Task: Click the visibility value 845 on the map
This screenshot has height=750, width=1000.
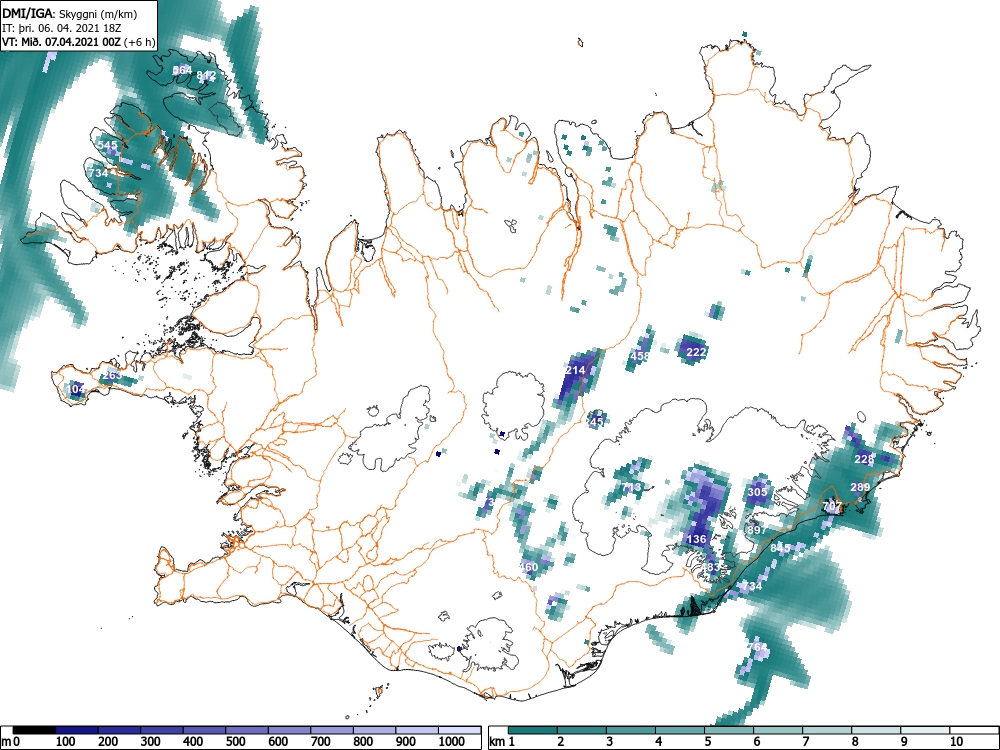Action: coord(781,548)
